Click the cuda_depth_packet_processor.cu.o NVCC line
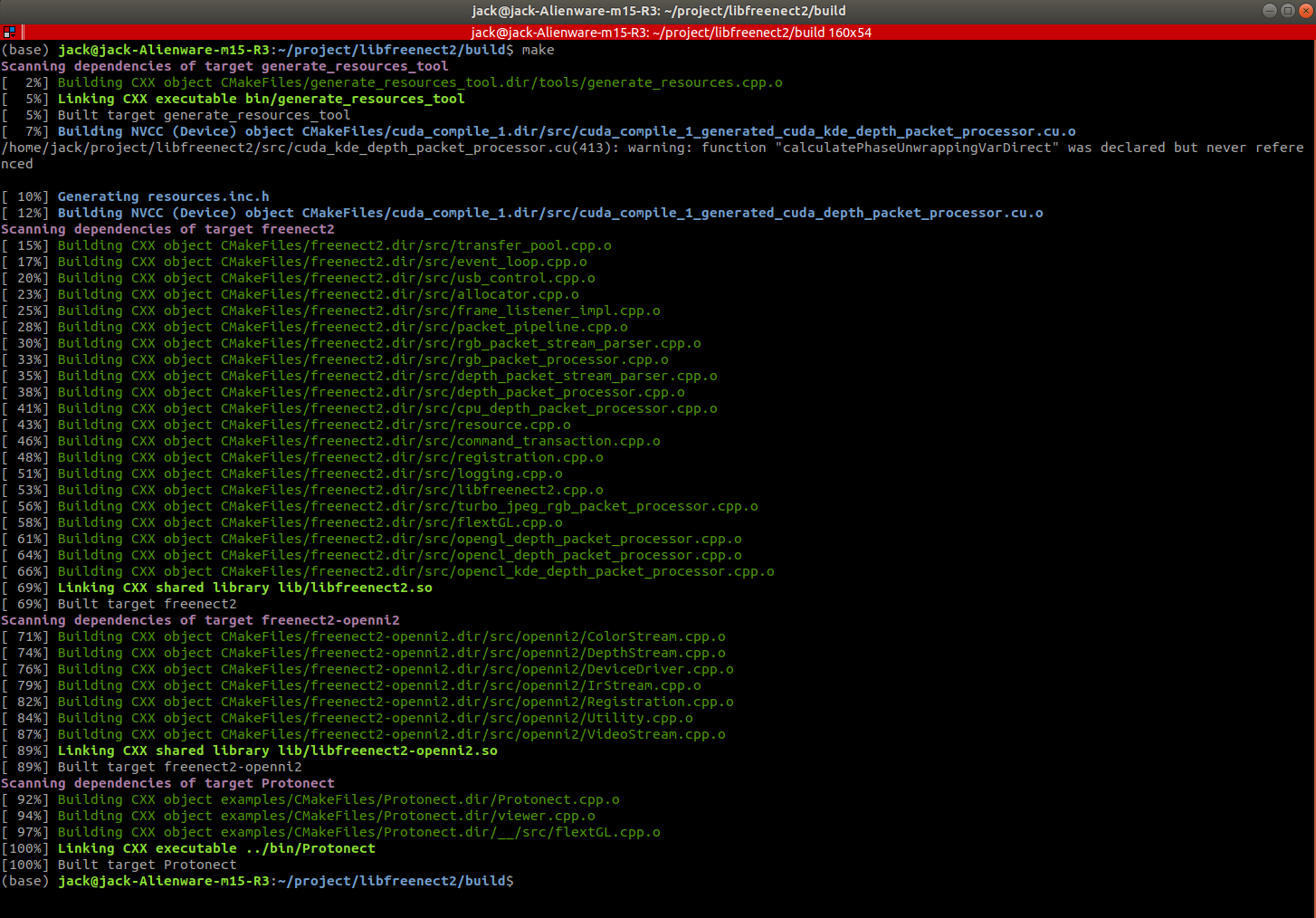1316x918 pixels. (x=522, y=213)
